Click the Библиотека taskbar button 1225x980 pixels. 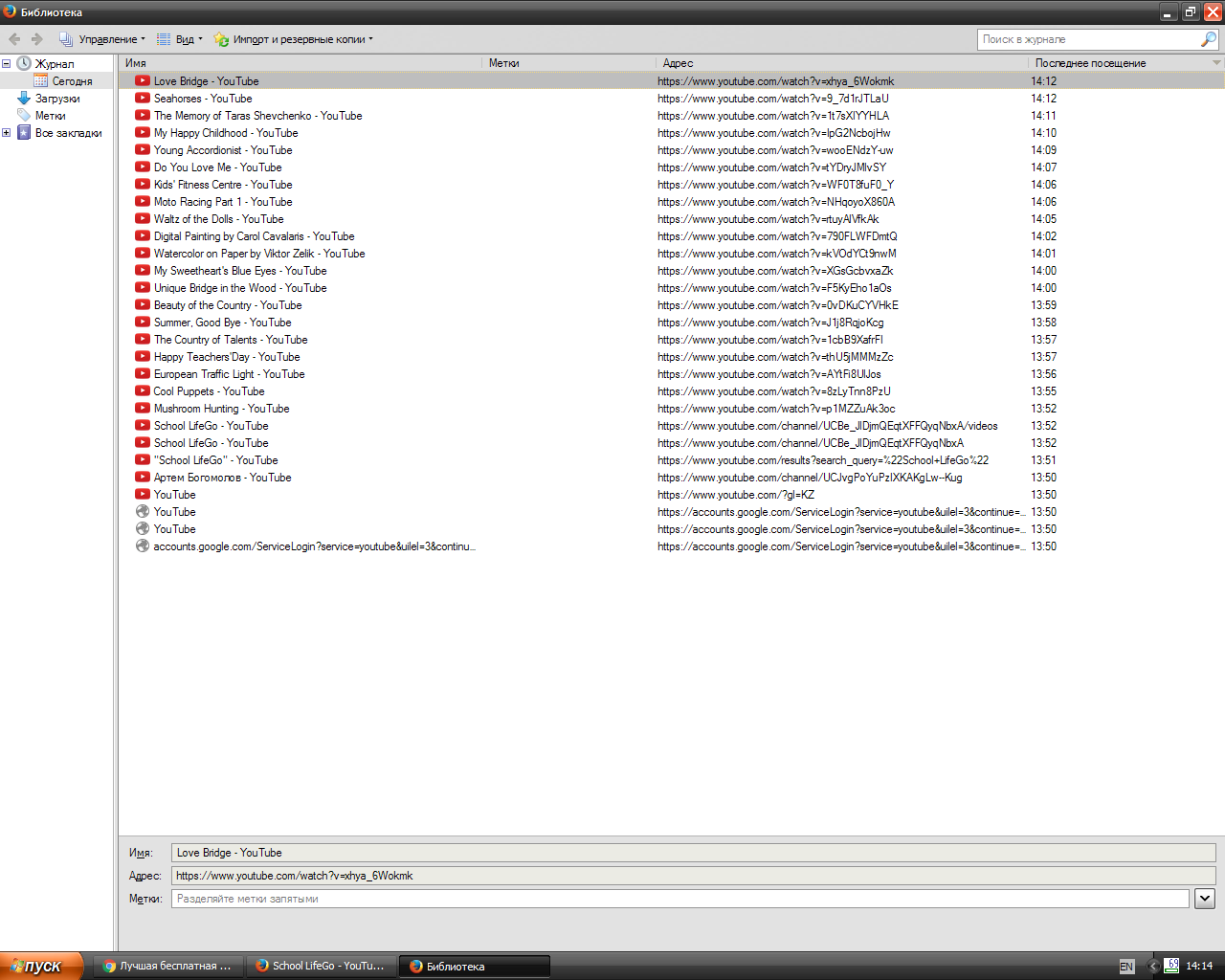pyautogui.click(x=475, y=966)
